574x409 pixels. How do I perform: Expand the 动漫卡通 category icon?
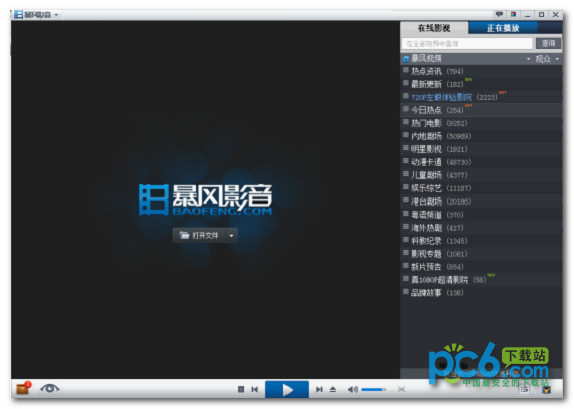[406, 161]
